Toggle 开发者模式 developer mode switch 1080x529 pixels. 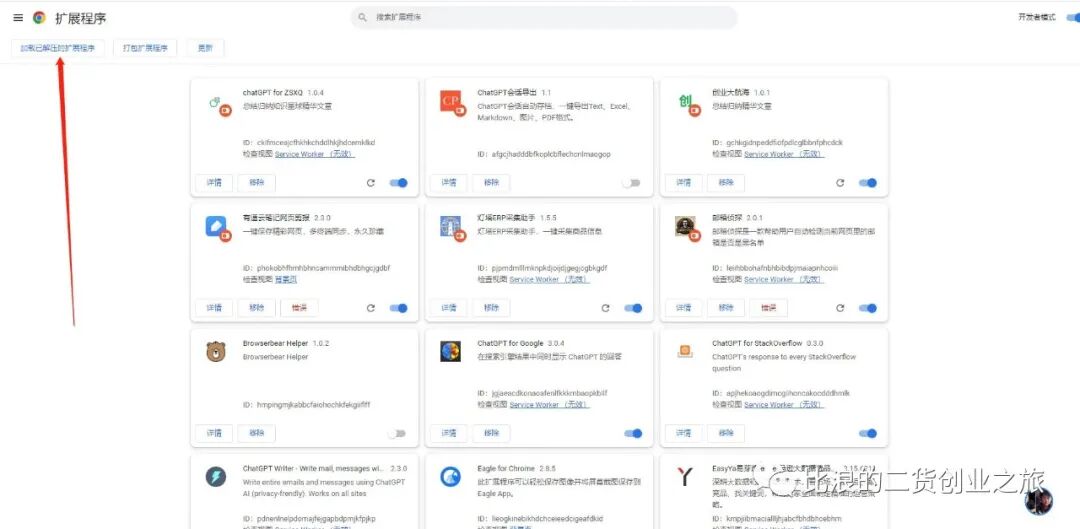pyautogui.click(x=1072, y=18)
